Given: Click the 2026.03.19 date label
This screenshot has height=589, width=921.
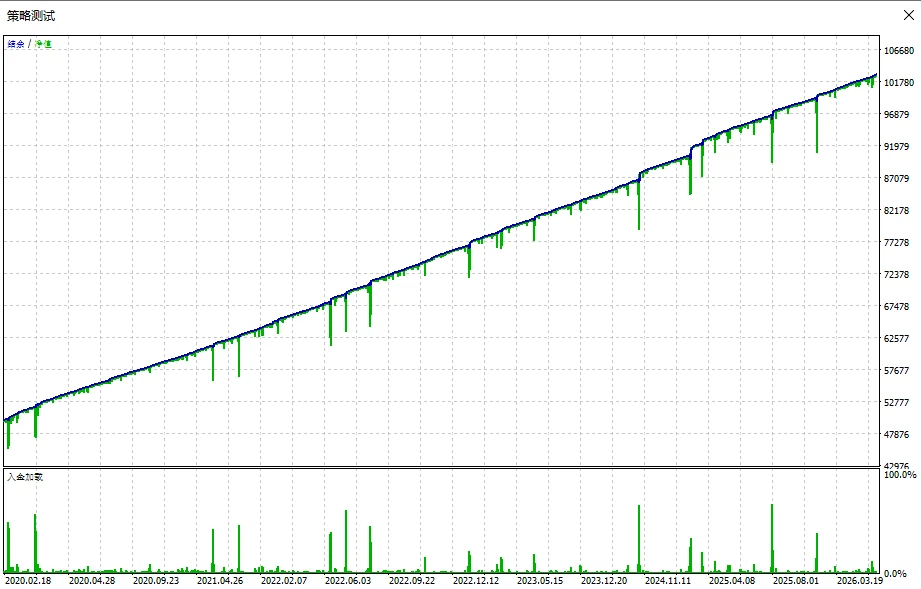Looking at the screenshot, I should click(x=860, y=581).
